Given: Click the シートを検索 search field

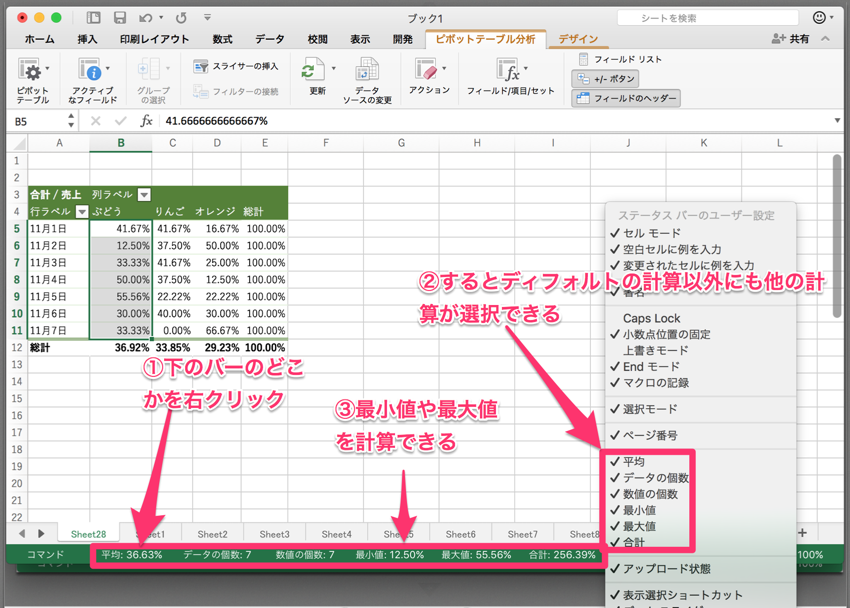Looking at the screenshot, I should [x=707, y=18].
